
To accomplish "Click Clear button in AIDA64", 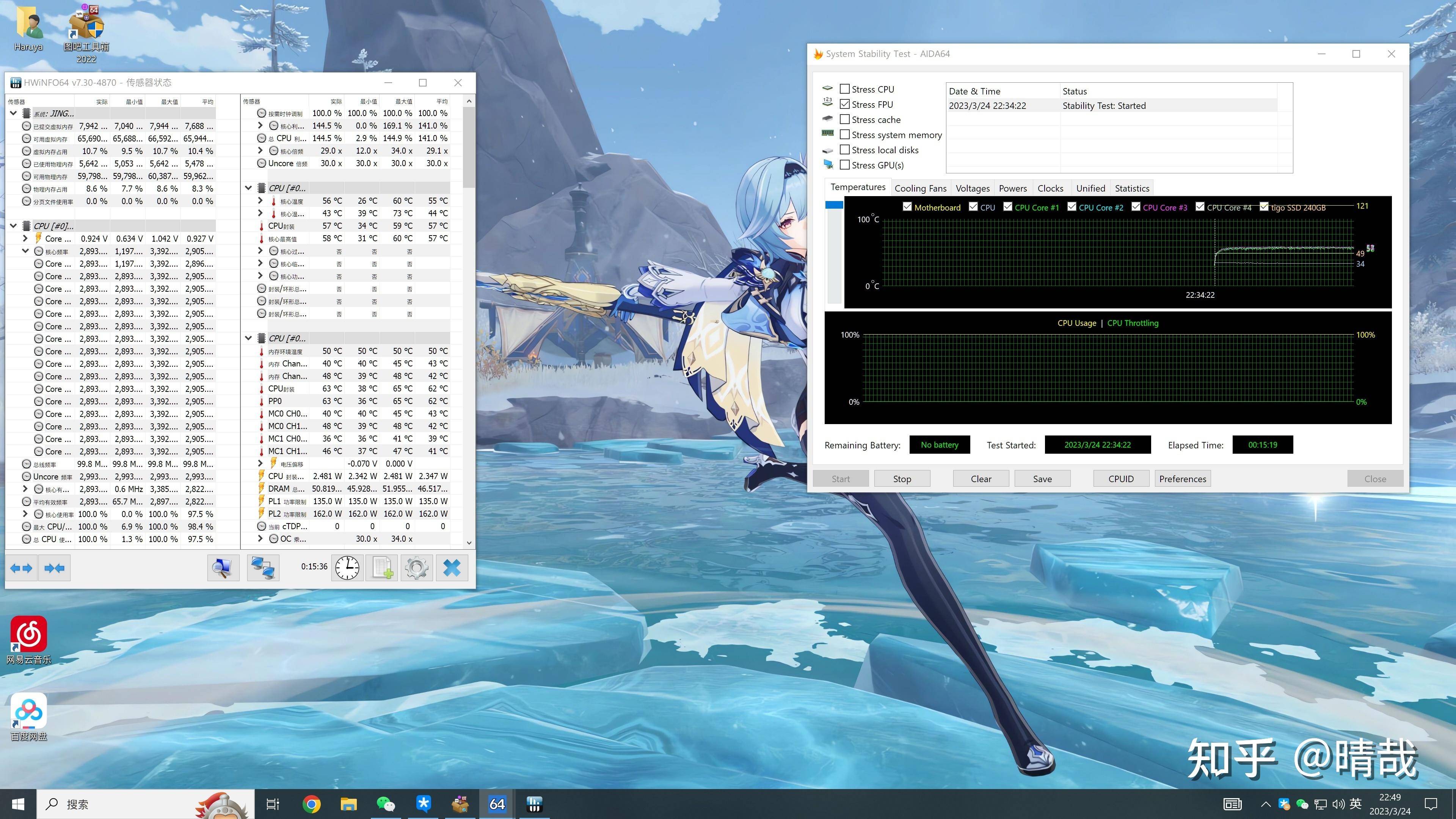I will click(981, 478).
